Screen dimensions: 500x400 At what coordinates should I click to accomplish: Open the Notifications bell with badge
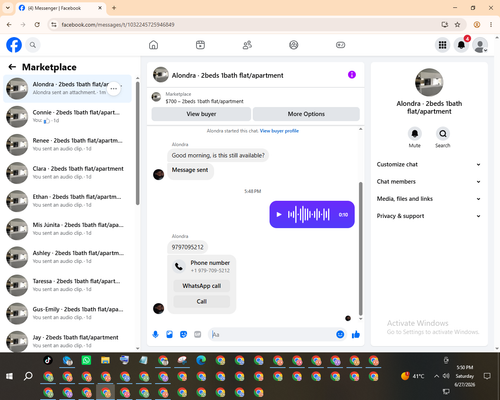tap(461, 45)
